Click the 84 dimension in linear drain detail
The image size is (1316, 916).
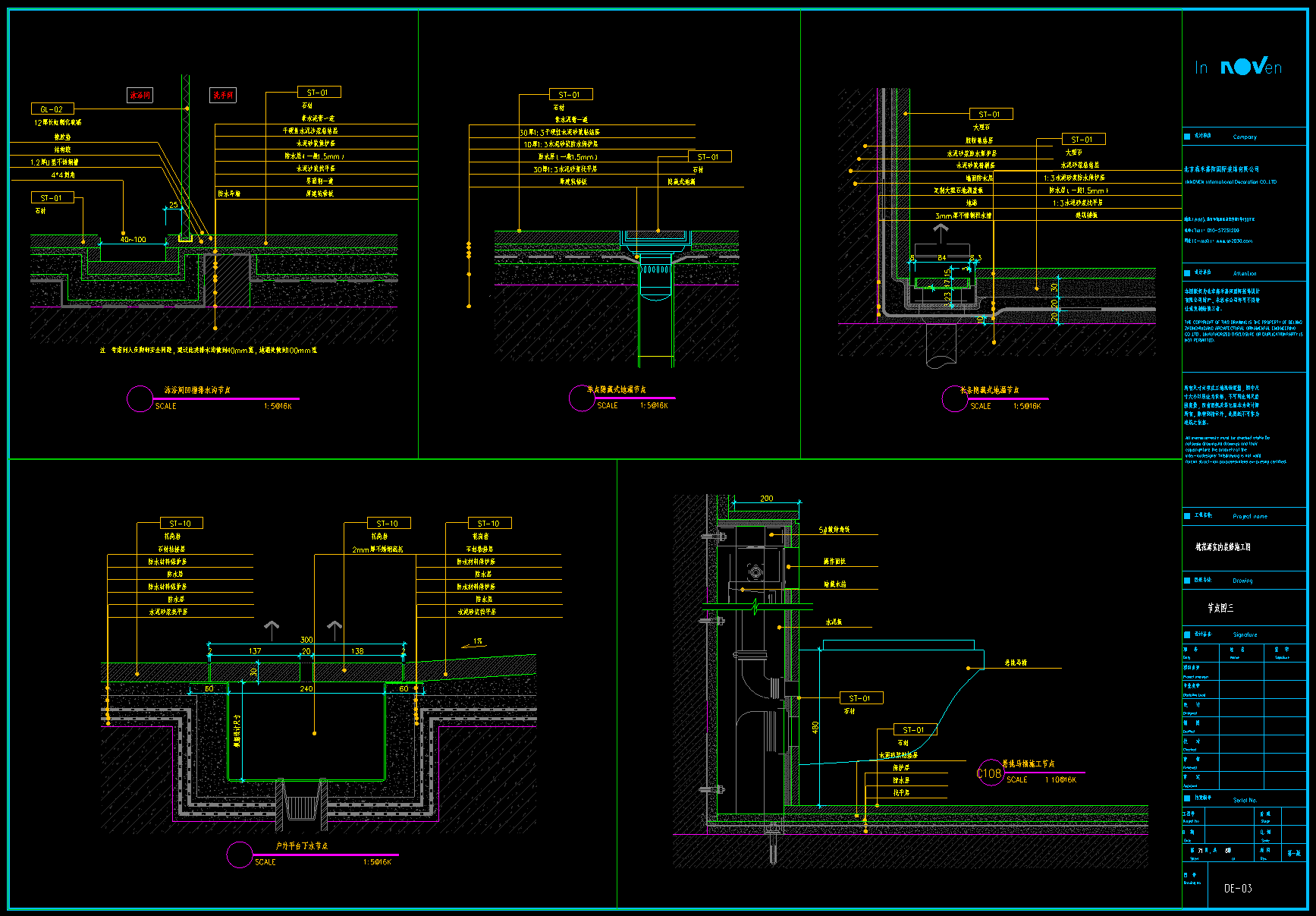[941, 258]
